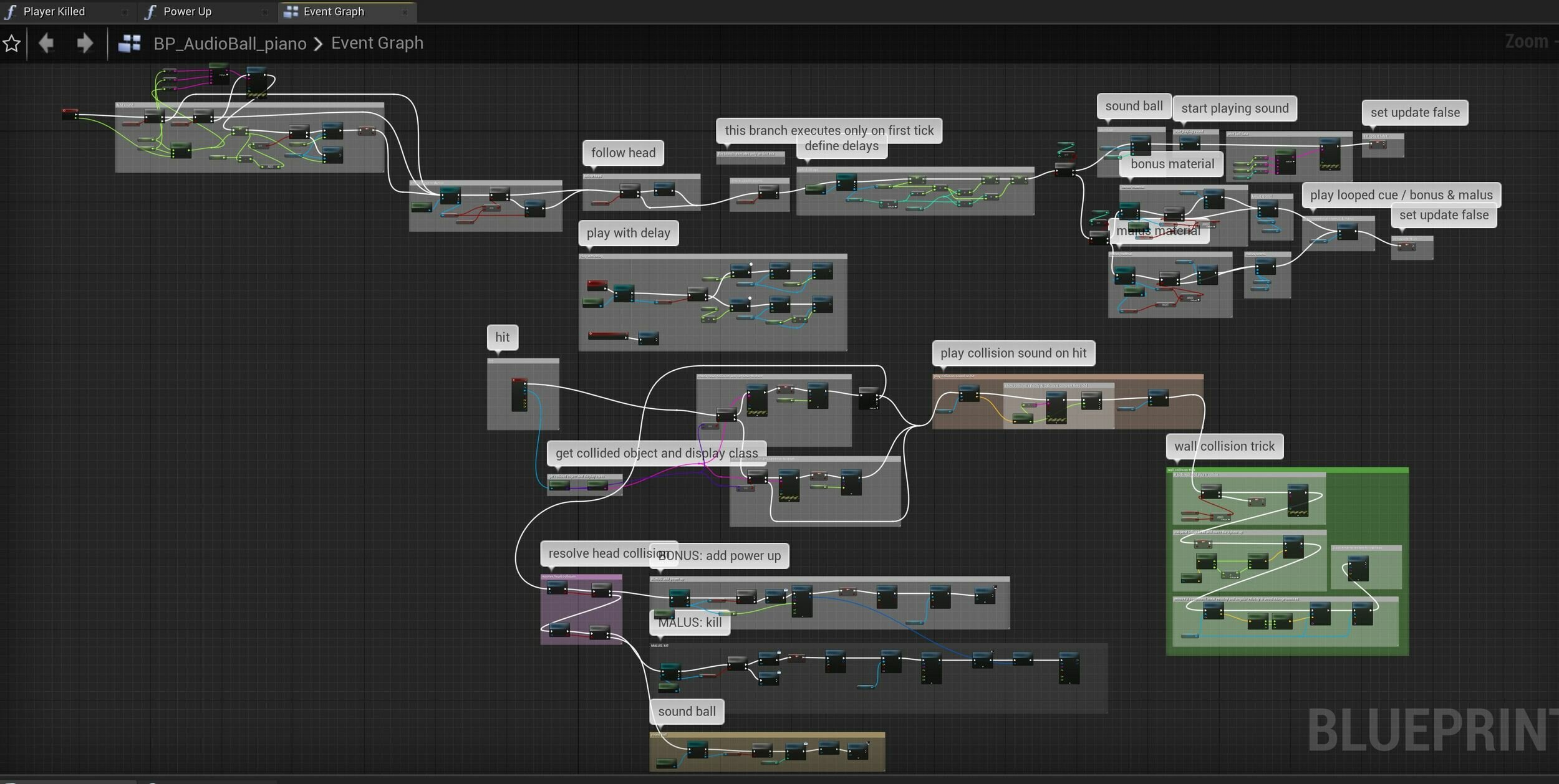Close the Power Up tab
The height and width of the screenshot is (784, 1559).
[x=264, y=12]
